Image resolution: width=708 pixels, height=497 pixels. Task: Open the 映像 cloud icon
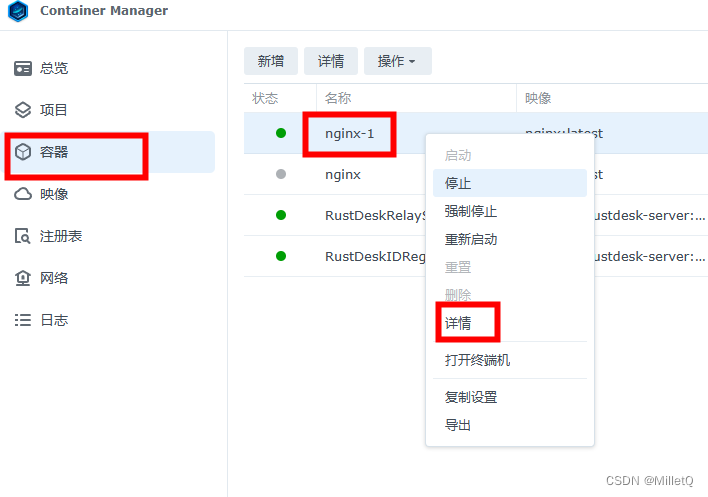click(x=23, y=194)
